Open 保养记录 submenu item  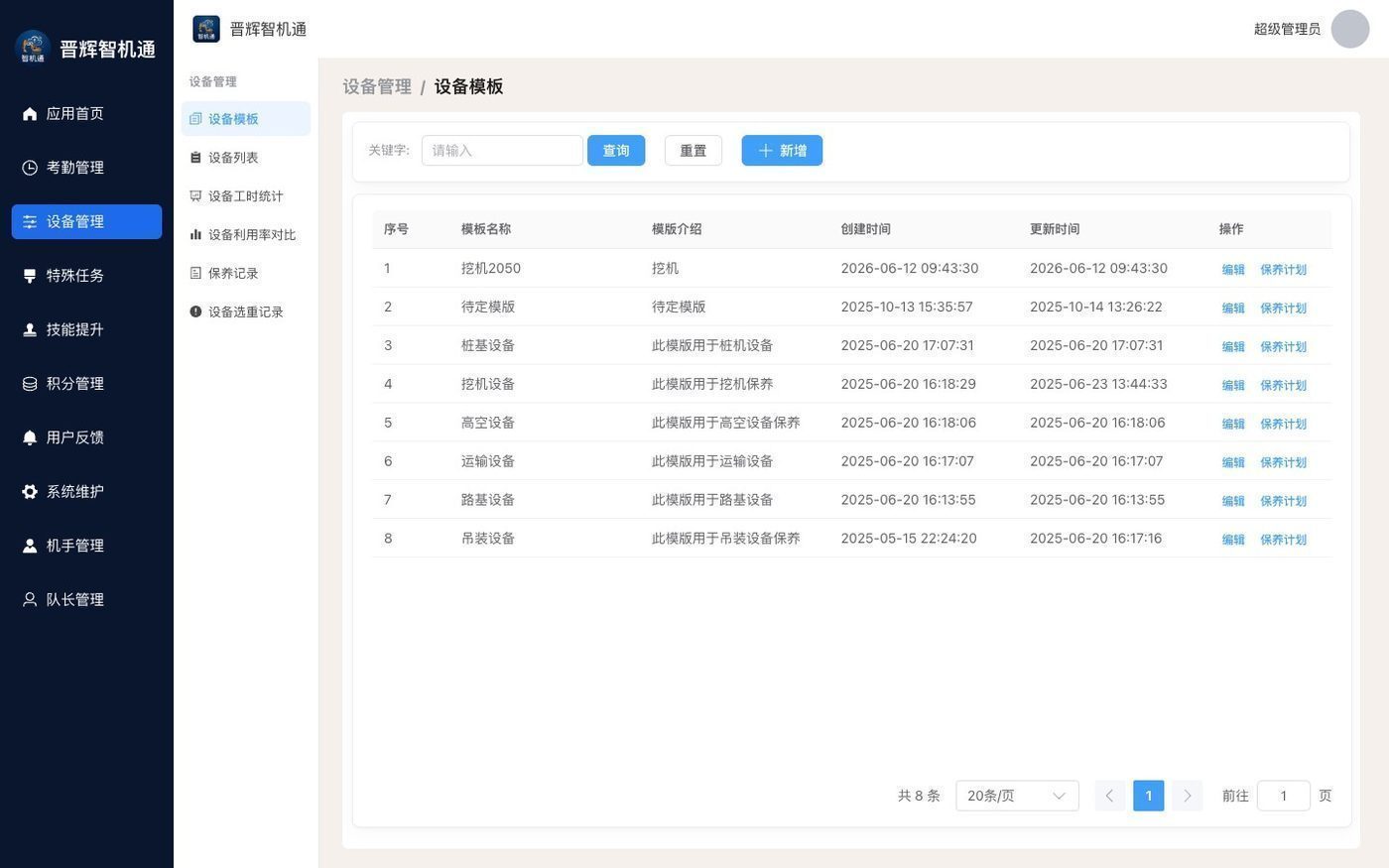tap(245, 274)
